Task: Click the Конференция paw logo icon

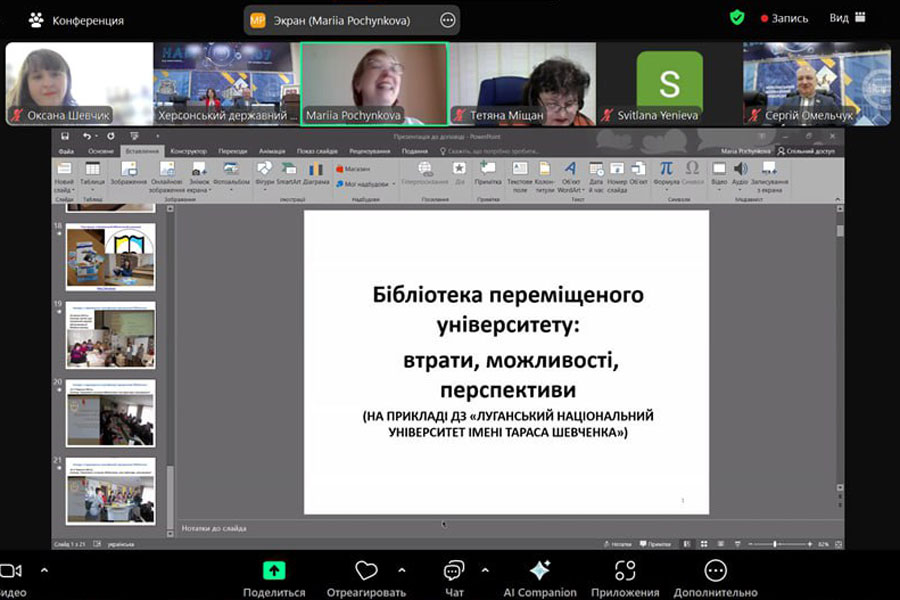Action: coord(36,19)
